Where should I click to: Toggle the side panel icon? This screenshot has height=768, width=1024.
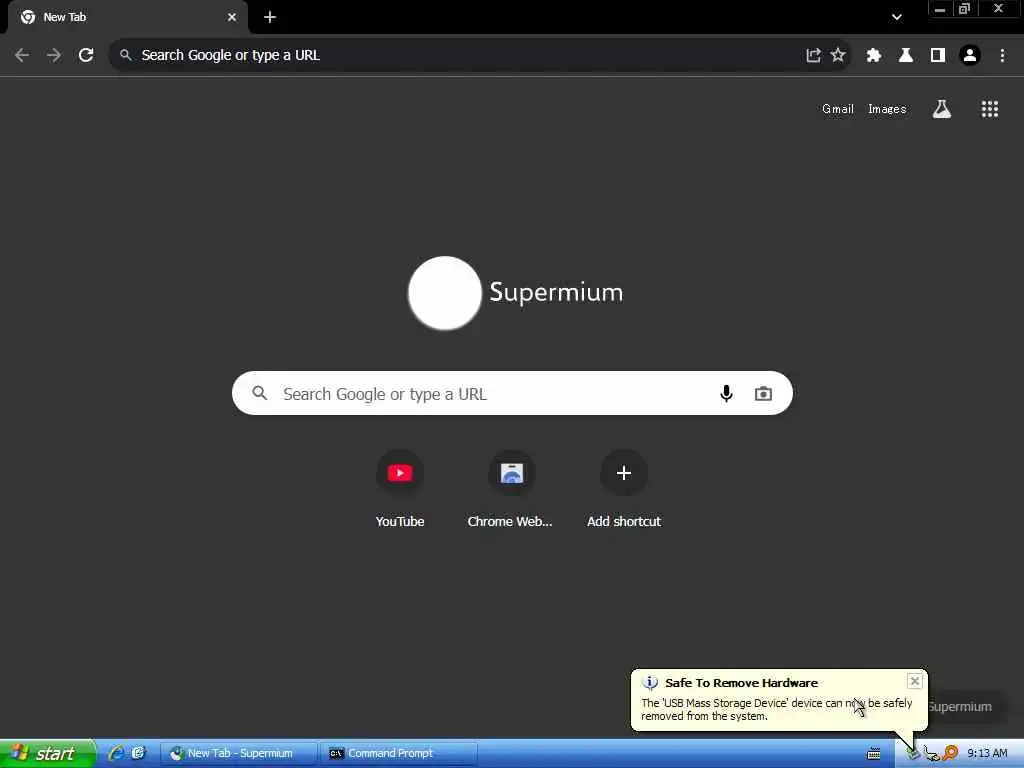(x=938, y=55)
